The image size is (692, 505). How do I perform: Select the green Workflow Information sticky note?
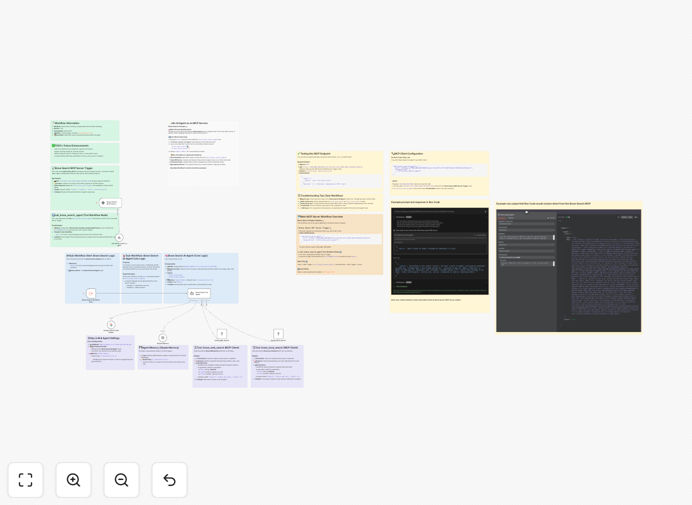[x=85, y=130]
